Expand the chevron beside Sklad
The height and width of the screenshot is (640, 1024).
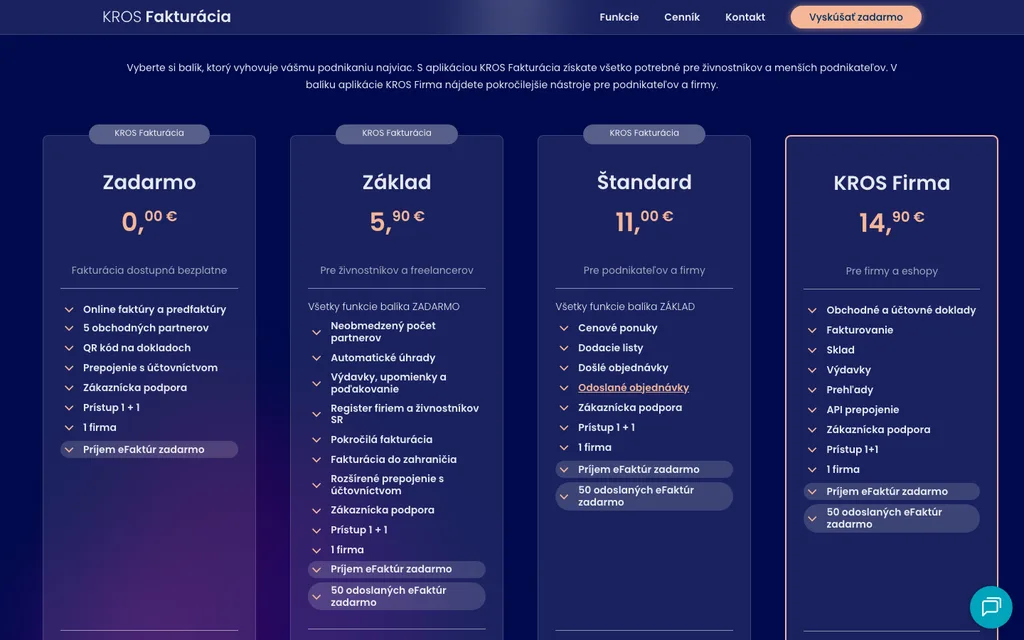click(x=812, y=350)
